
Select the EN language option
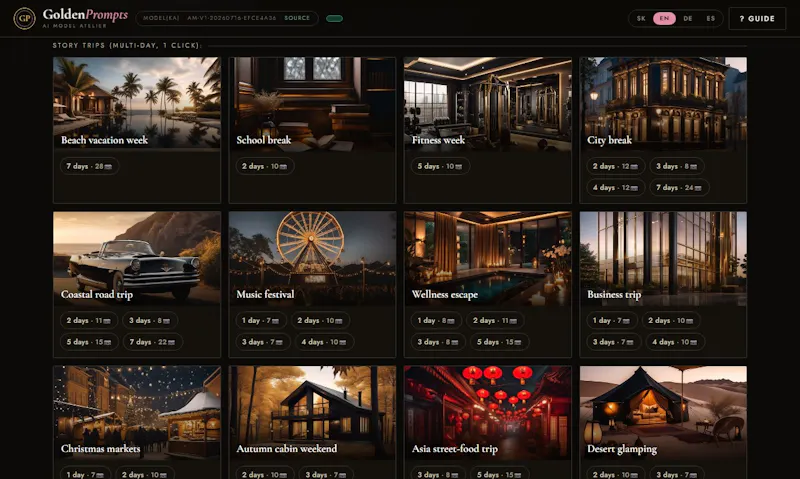tap(664, 18)
